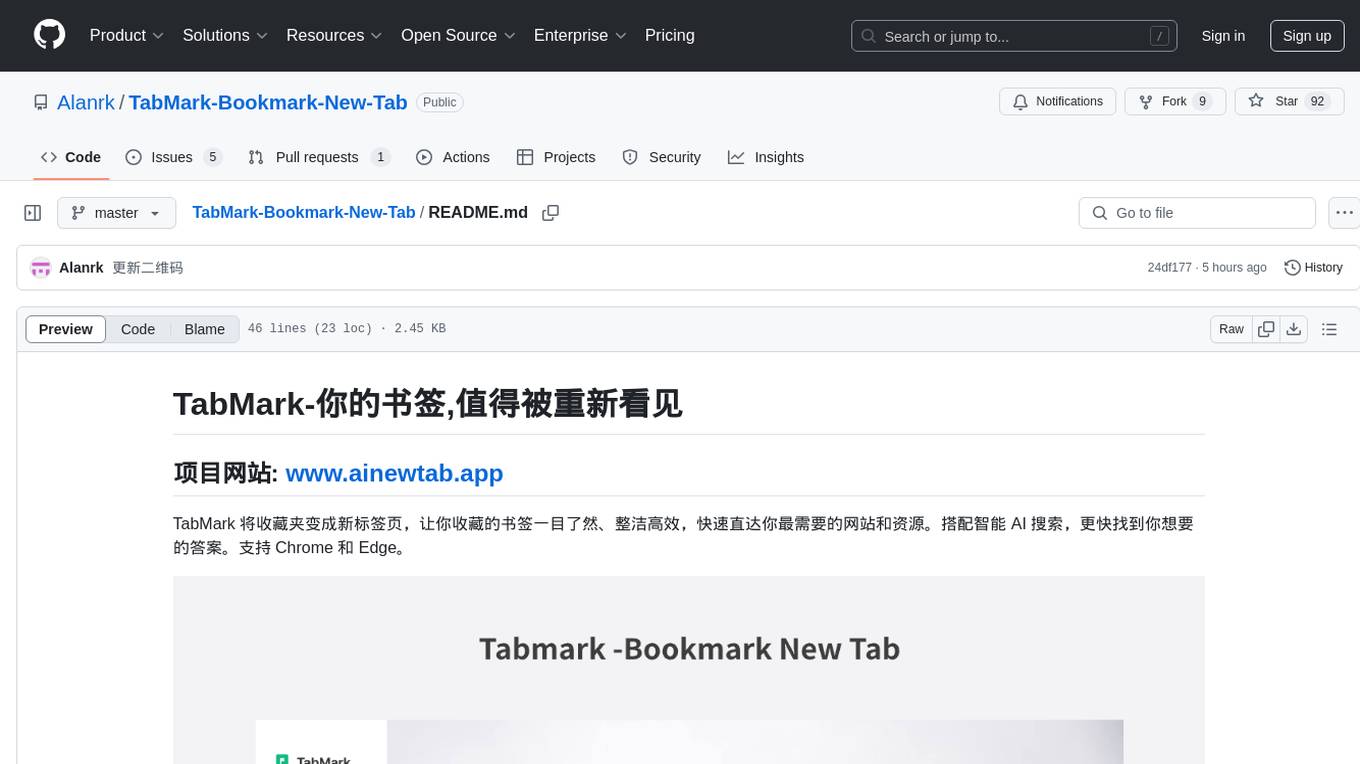1360x764 pixels.
Task: Focus the Go to file field
Action: coord(1197,213)
